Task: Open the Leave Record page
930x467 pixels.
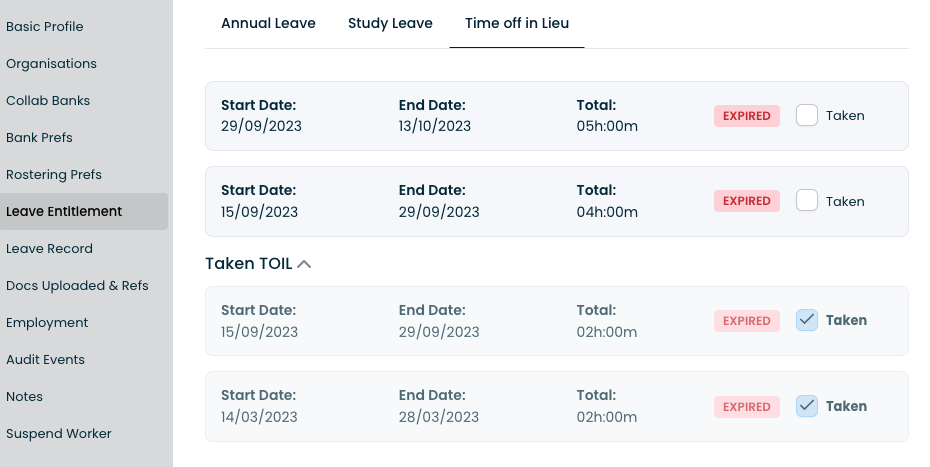Action: (x=49, y=249)
